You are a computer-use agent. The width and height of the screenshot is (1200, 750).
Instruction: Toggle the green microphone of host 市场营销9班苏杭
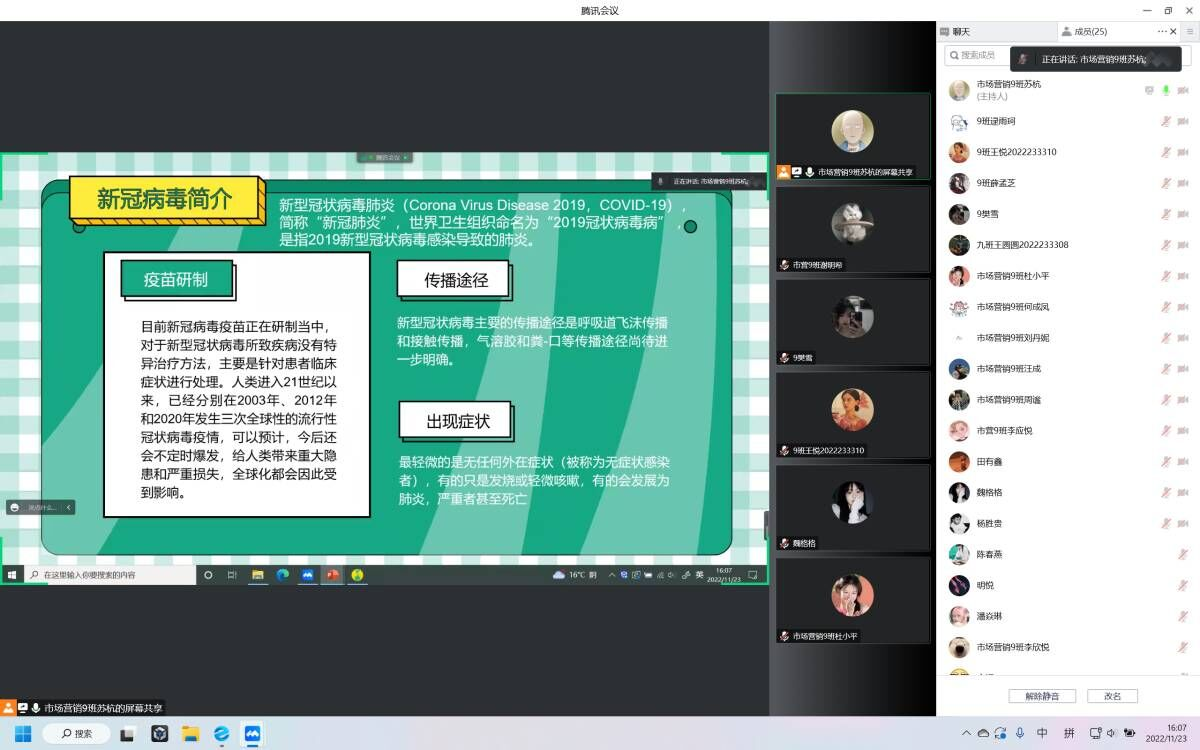pos(1166,90)
